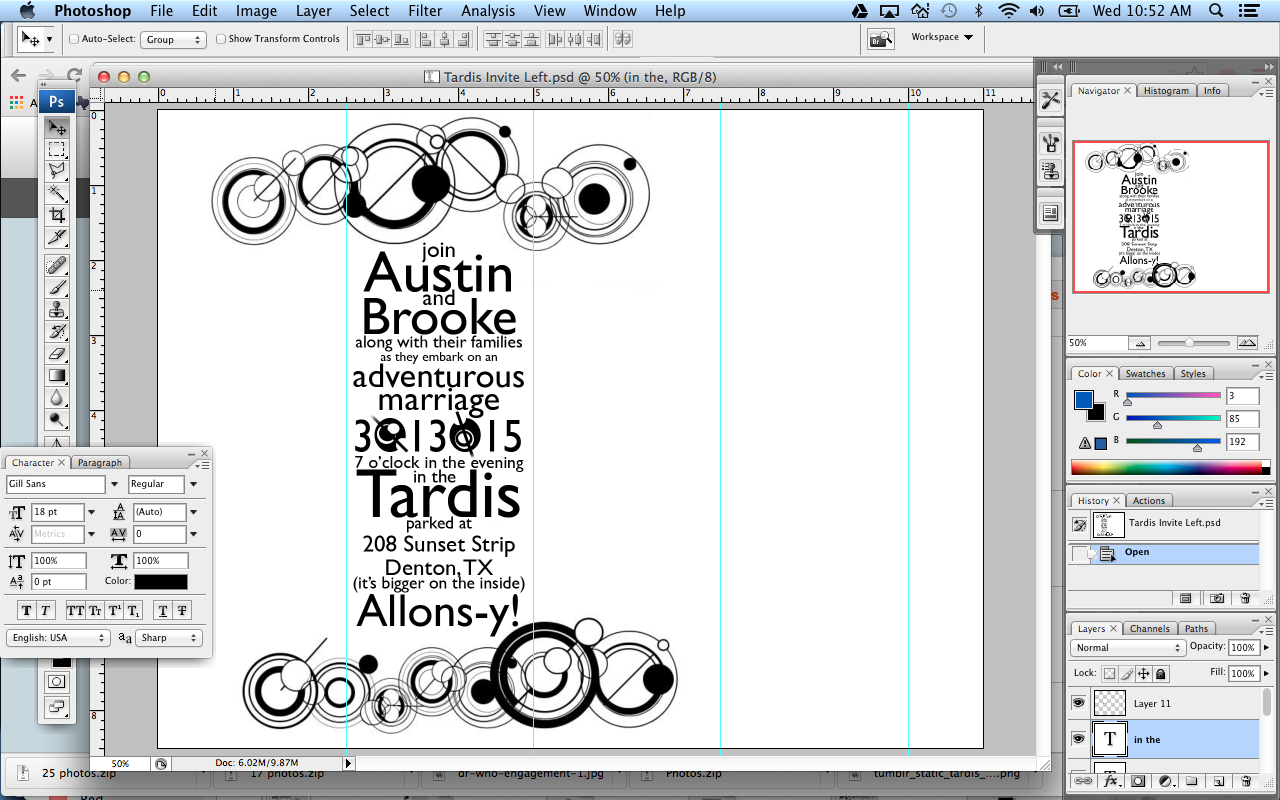Switch to the Channels tab
Viewport: 1280px width, 800px height.
(x=1149, y=628)
